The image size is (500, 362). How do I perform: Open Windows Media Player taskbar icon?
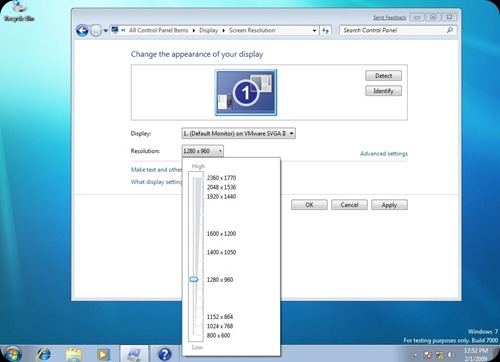point(103,354)
